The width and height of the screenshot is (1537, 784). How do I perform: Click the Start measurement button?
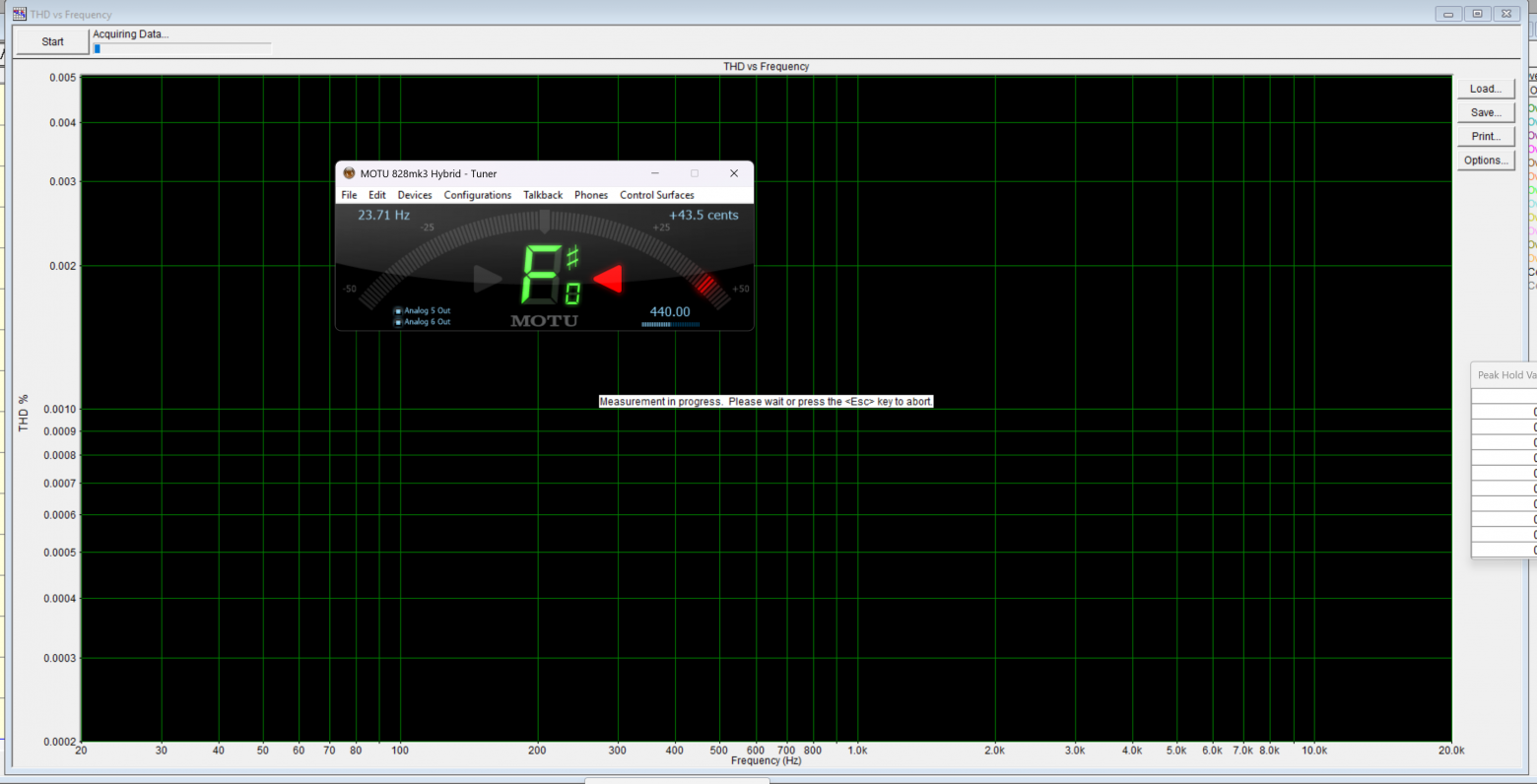[x=52, y=41]
